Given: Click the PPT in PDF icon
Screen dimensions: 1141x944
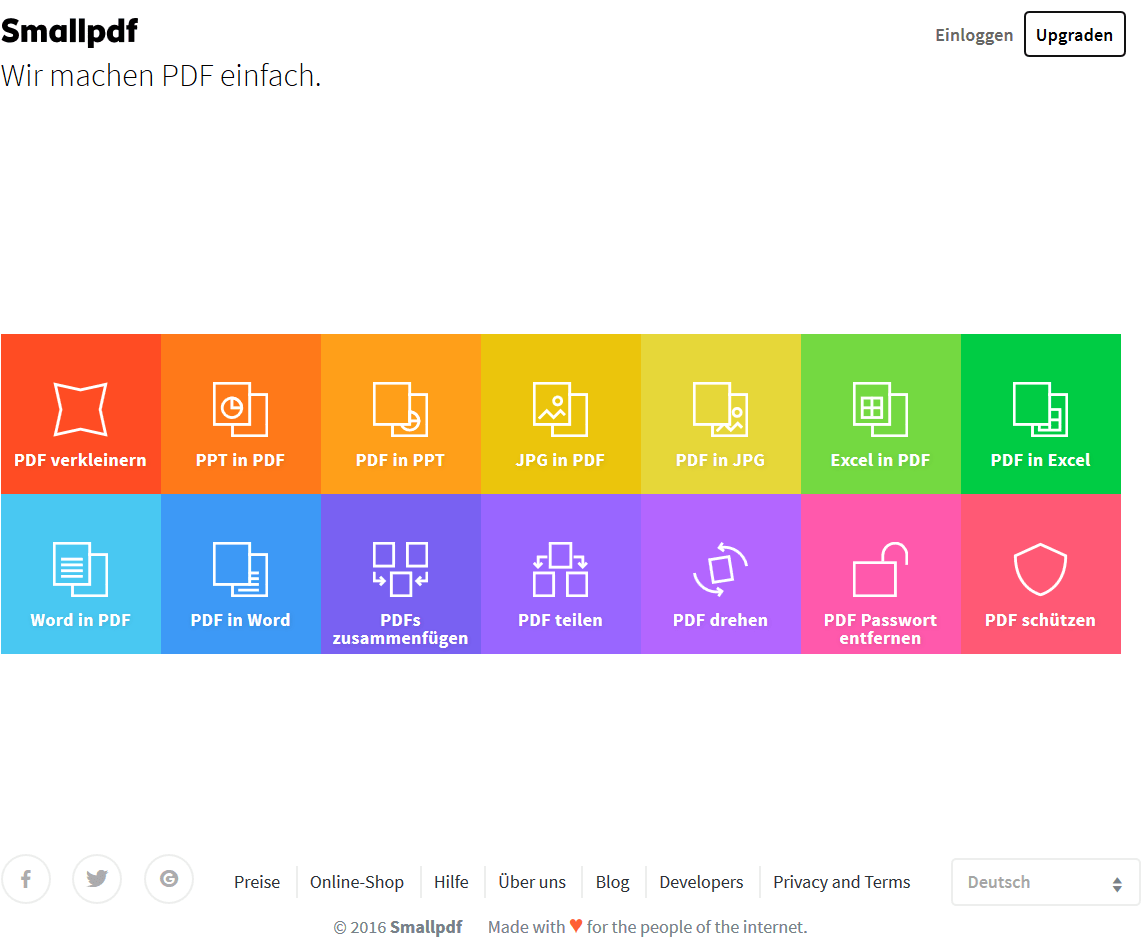Looking at the screenshot, I should [x=240, y=409].
